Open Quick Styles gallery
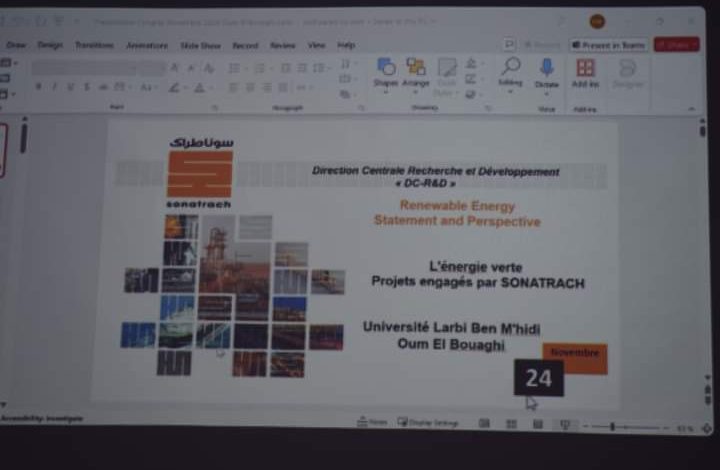 [446, 76]
